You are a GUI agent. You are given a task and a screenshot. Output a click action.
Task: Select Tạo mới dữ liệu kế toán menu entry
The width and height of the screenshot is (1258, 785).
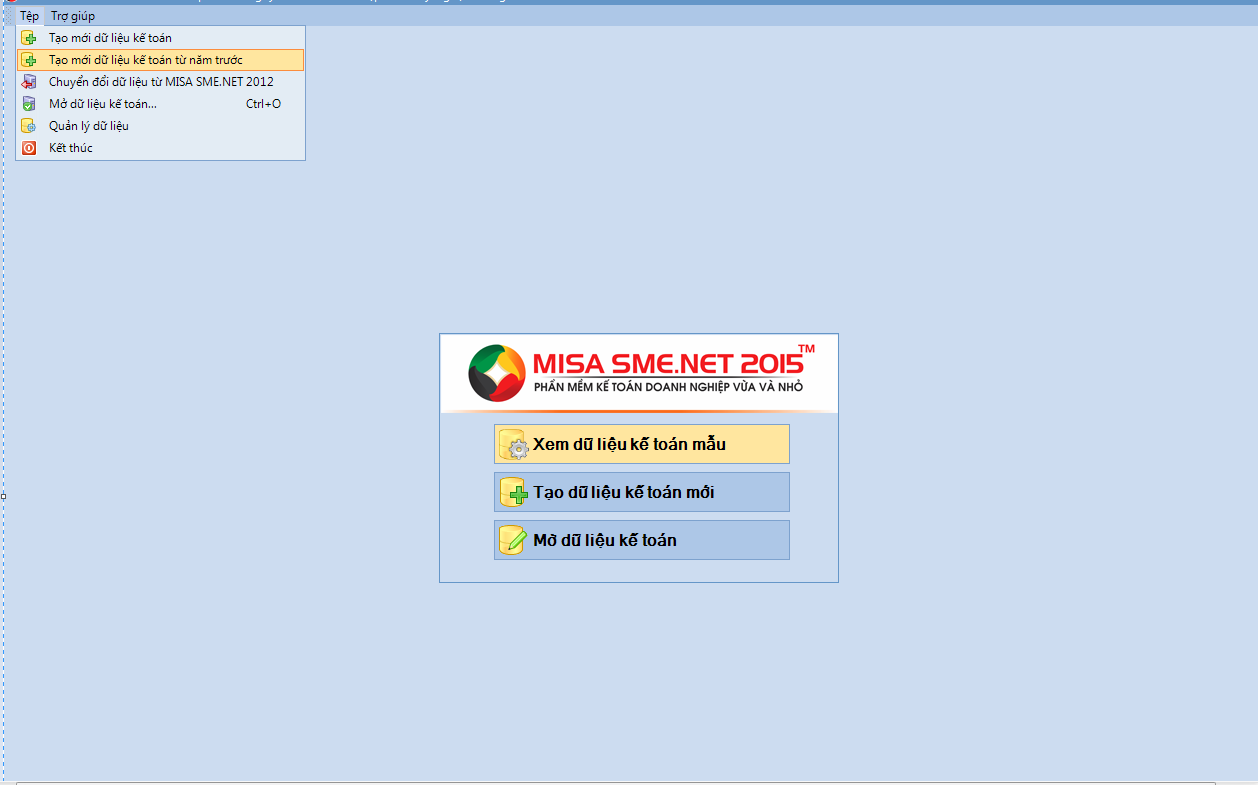[160, 38]
